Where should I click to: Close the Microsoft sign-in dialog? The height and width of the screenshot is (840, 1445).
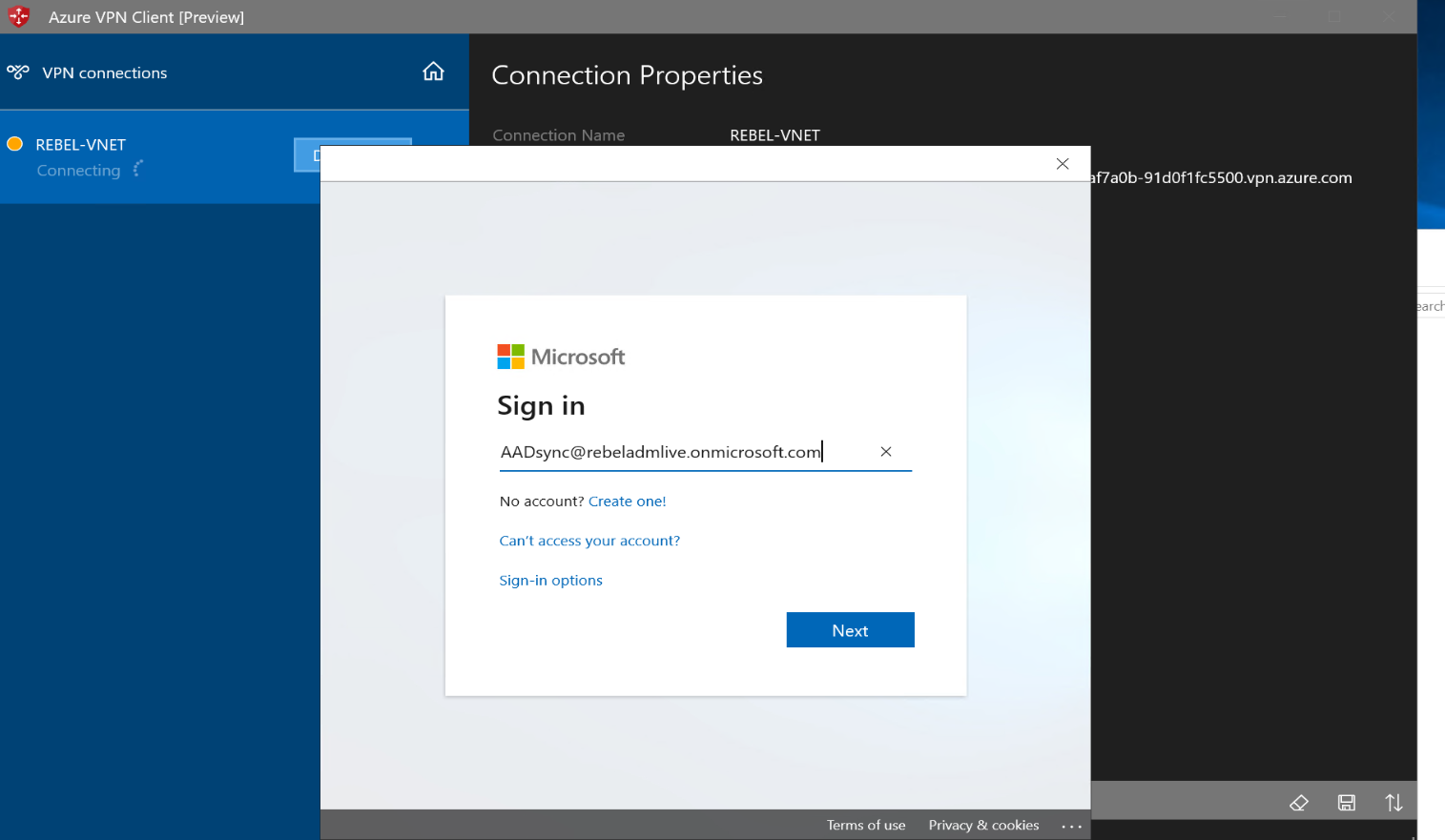tap(1062, 163)
